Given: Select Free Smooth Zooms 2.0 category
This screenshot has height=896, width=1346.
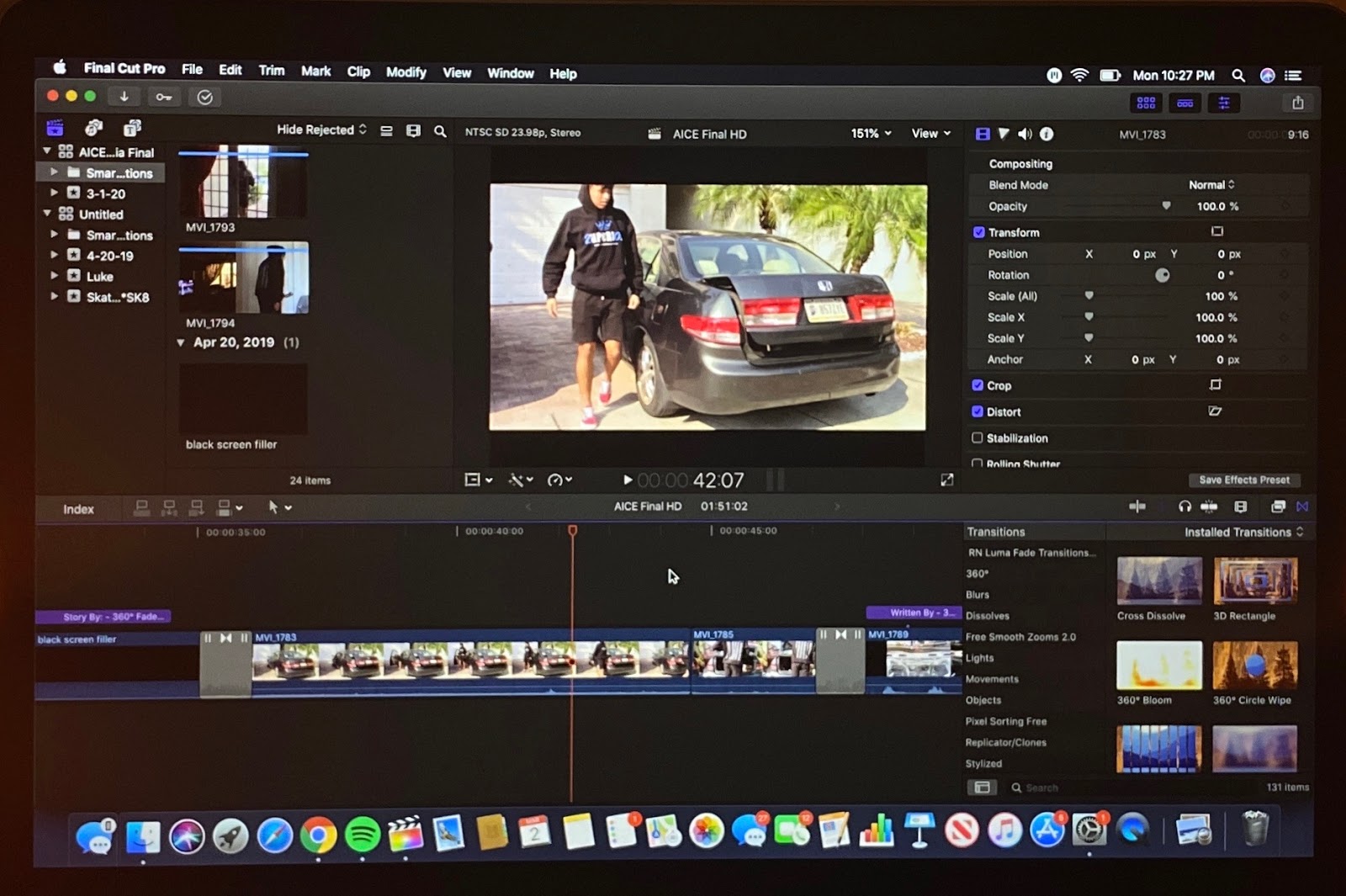Looking at the screenshot, I should click(1020, 637).
